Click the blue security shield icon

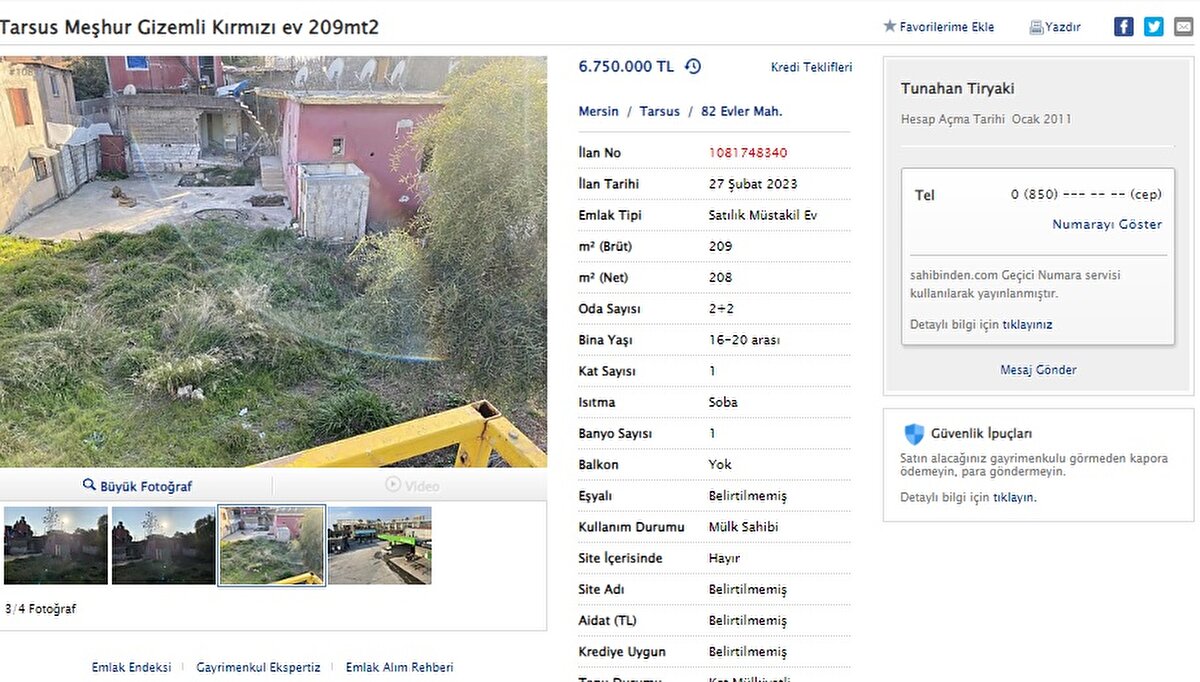914,434
